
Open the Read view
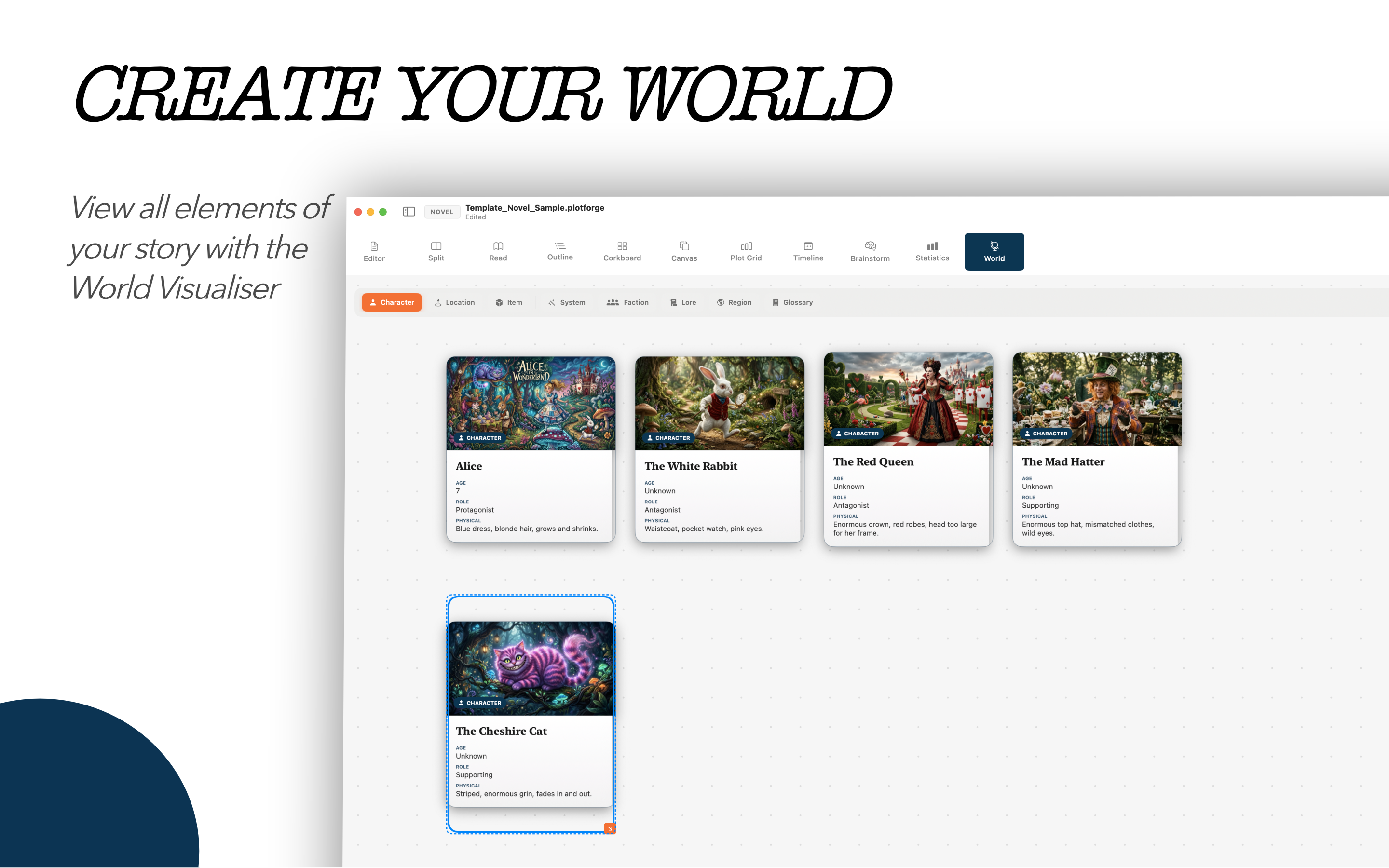pyautogui.click(x=498, y=251)
